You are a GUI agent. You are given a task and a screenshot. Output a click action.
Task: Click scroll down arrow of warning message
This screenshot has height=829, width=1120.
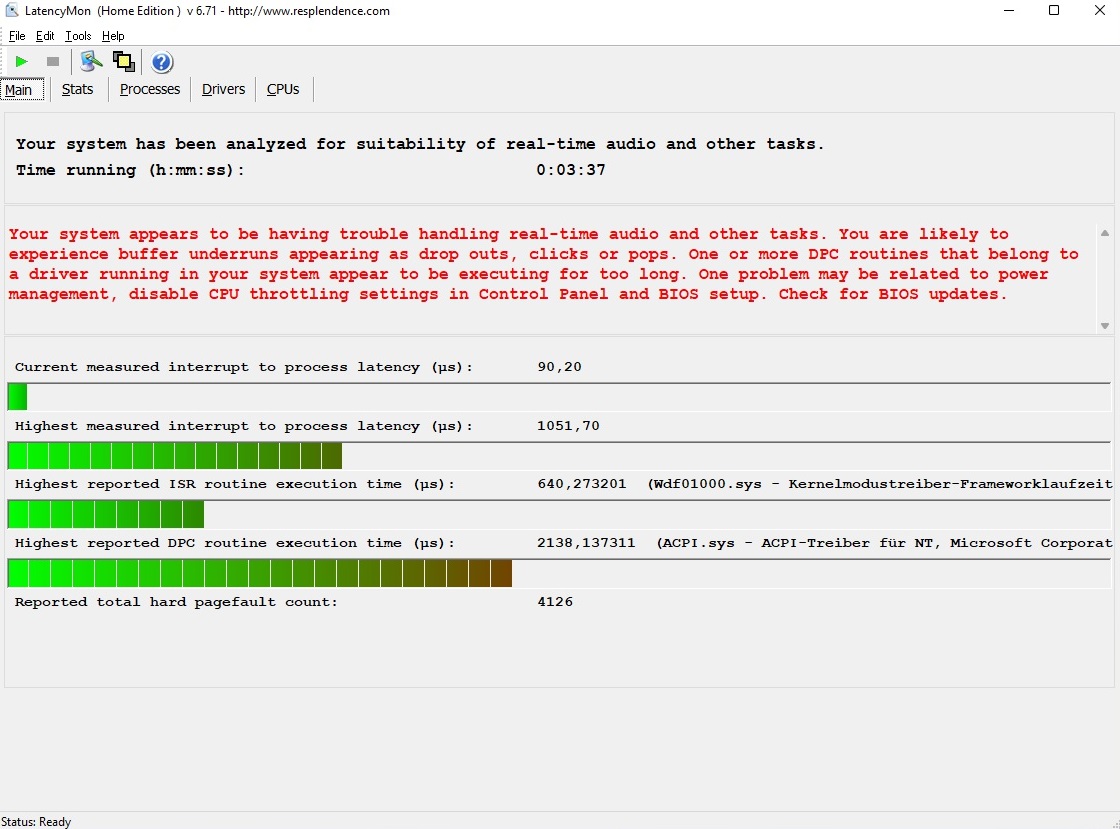1105,326
